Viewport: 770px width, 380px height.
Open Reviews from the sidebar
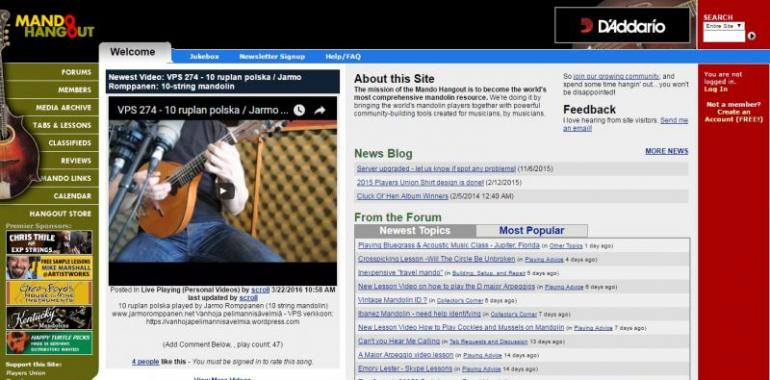coord(76,161)
